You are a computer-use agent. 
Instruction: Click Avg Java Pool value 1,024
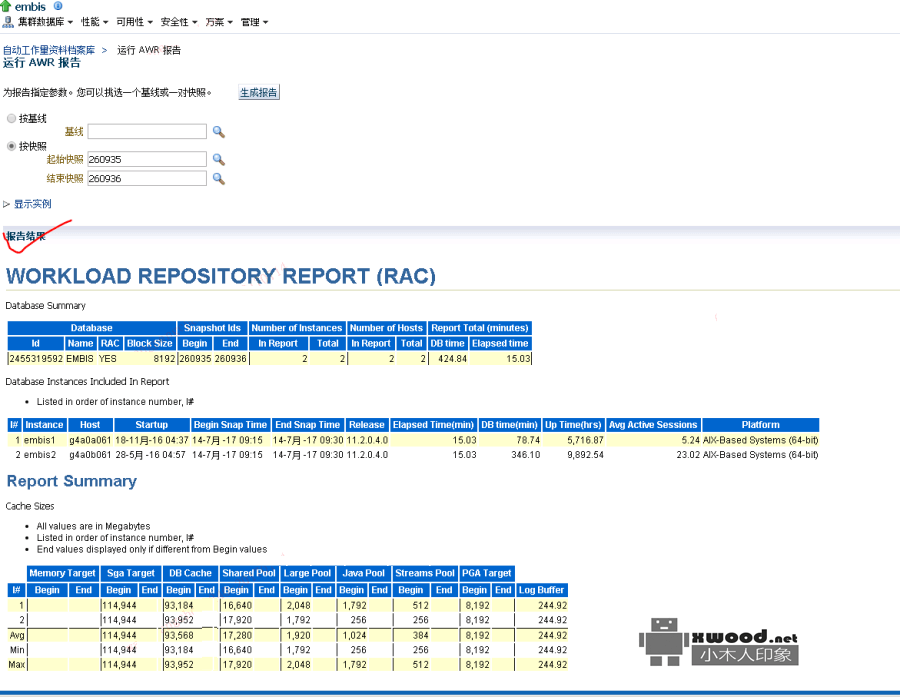(x=355, y=636)
